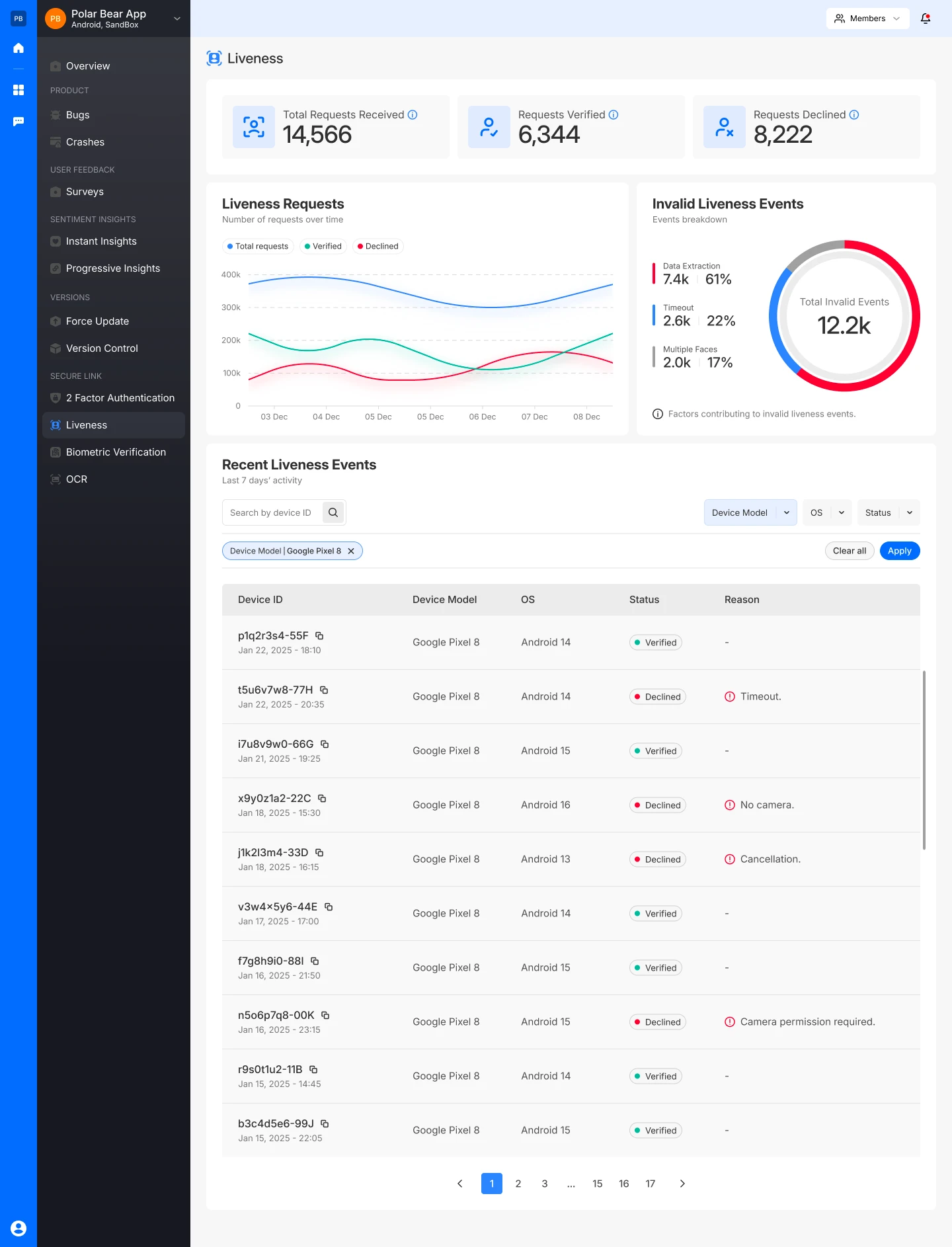Click the Apply filters button

click(x=899, y=551)
